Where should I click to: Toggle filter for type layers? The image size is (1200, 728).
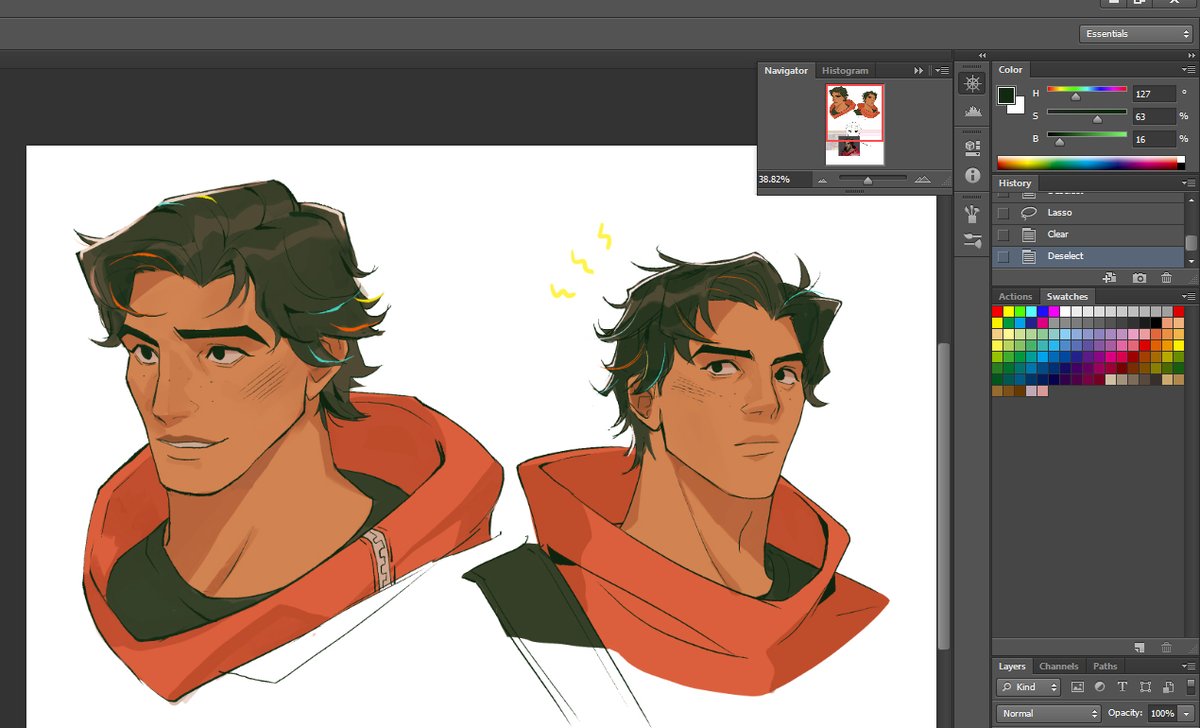point(1122,687)
